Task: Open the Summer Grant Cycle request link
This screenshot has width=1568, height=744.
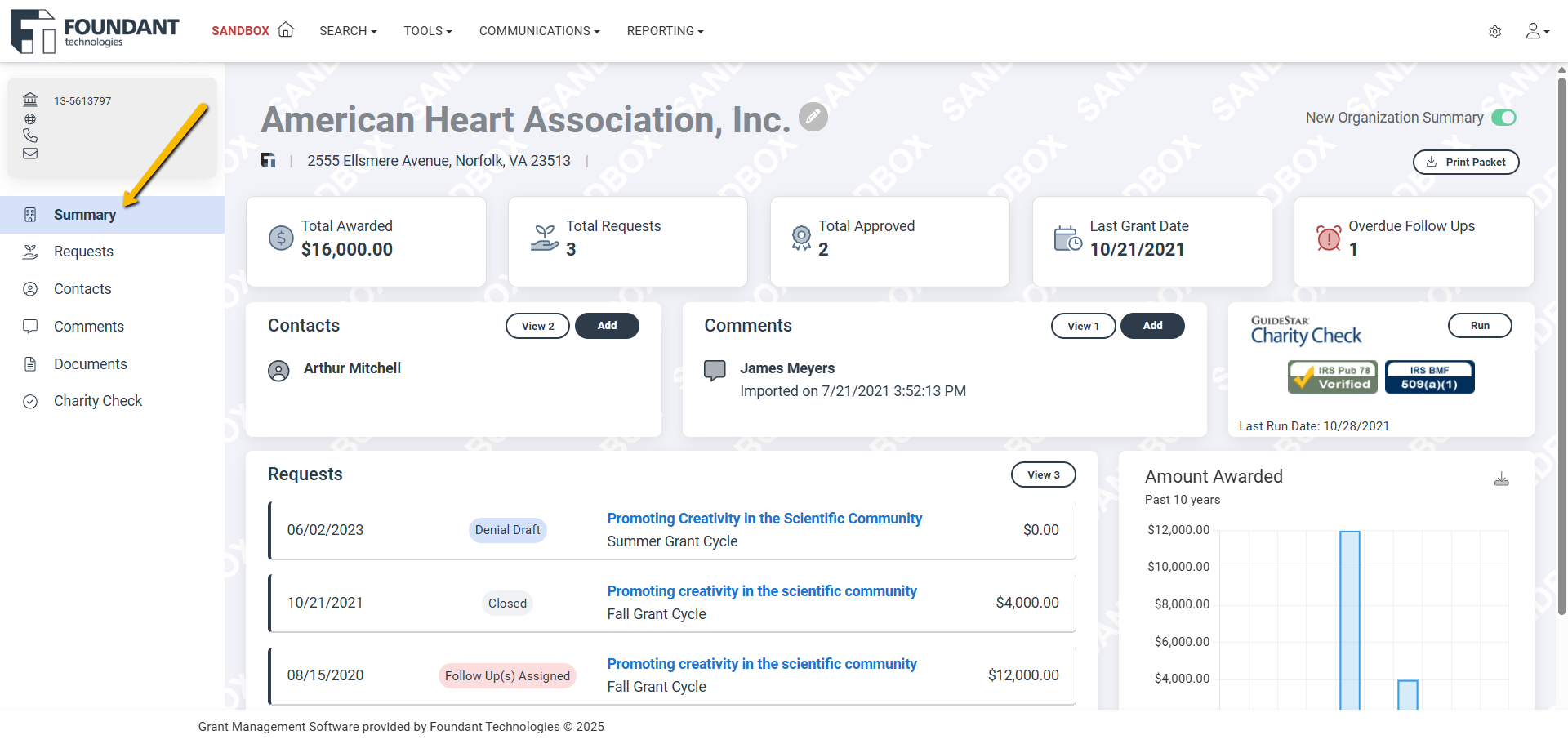Action: 764,519
